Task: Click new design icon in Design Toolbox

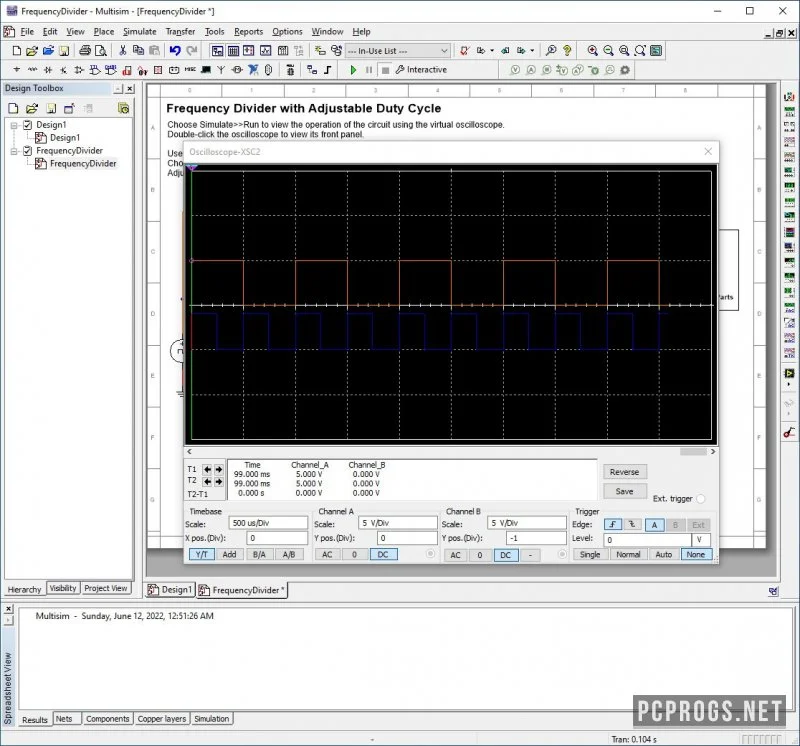Action: coord(13,108)
